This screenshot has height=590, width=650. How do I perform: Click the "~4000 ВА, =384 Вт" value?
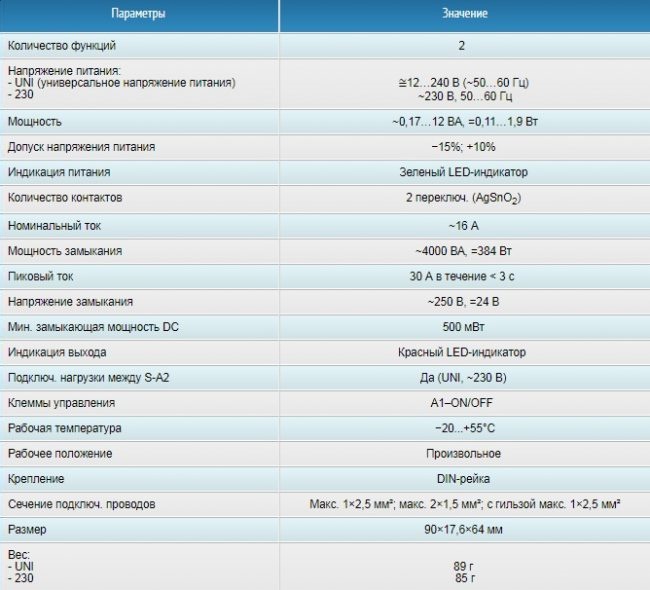pos(461,251)
